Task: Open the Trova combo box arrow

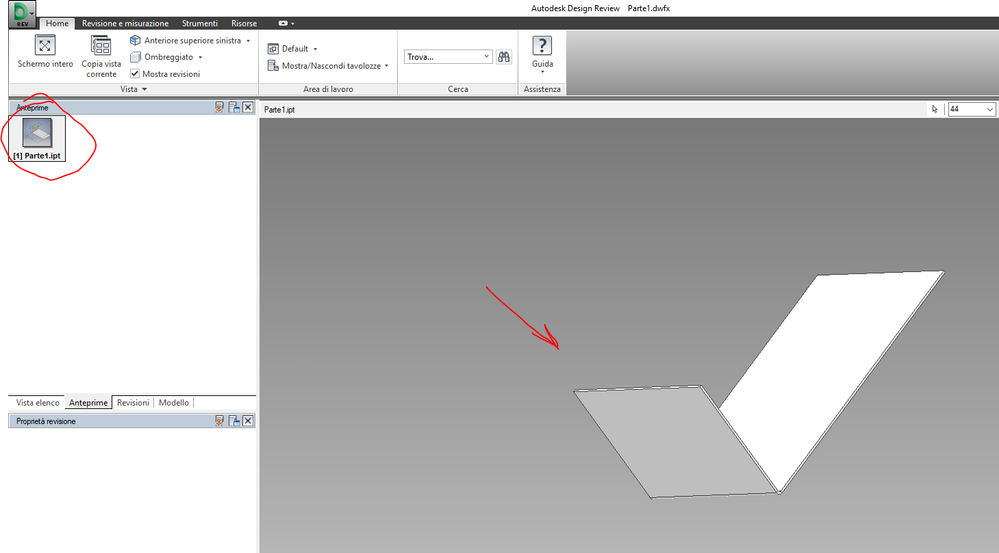Action: pos(487,57)
